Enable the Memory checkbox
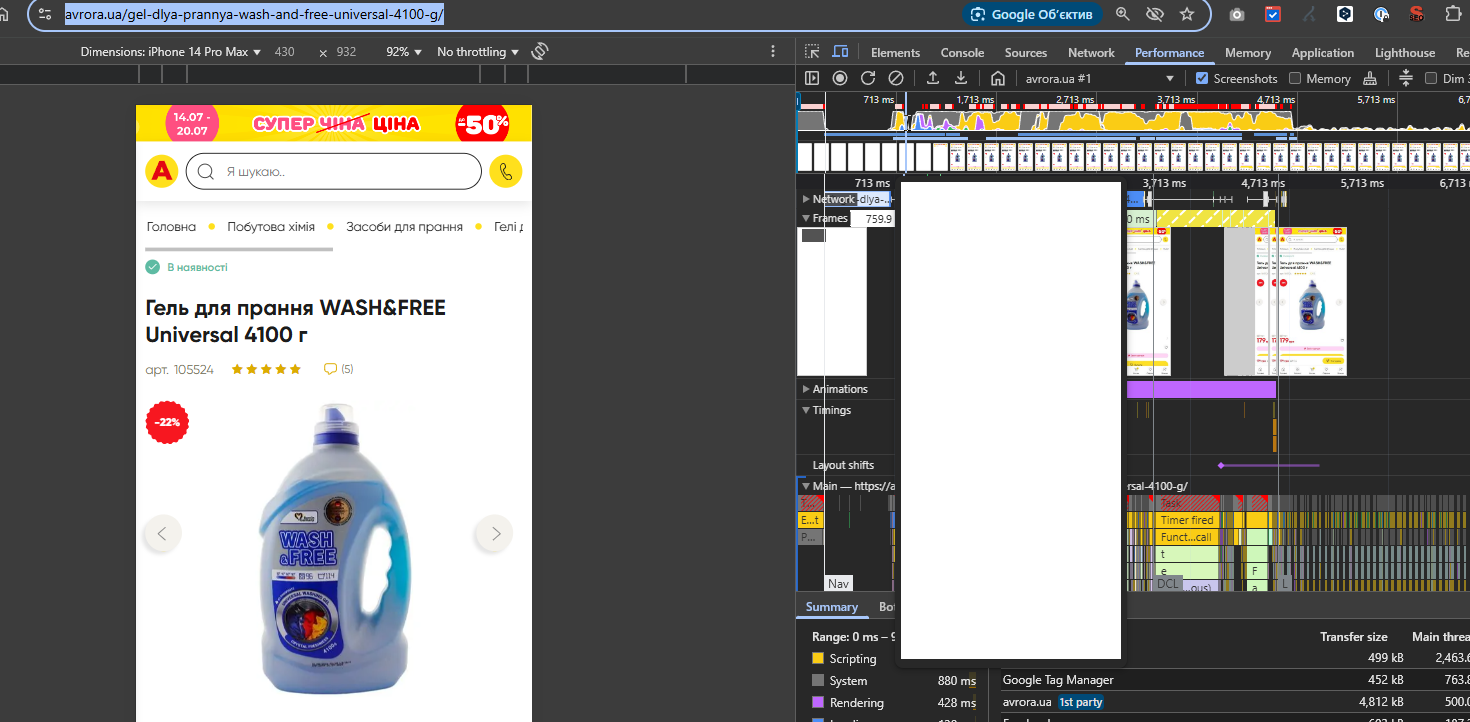Screen dimensions: 1470x722 pyautogui.click(x=1295, y=78)
